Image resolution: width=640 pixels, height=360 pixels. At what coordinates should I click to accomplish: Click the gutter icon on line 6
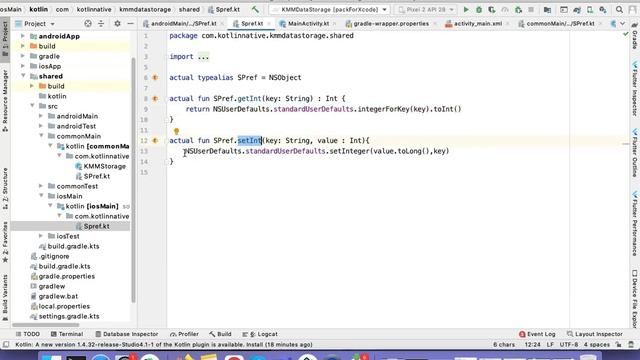pos(155,78)
